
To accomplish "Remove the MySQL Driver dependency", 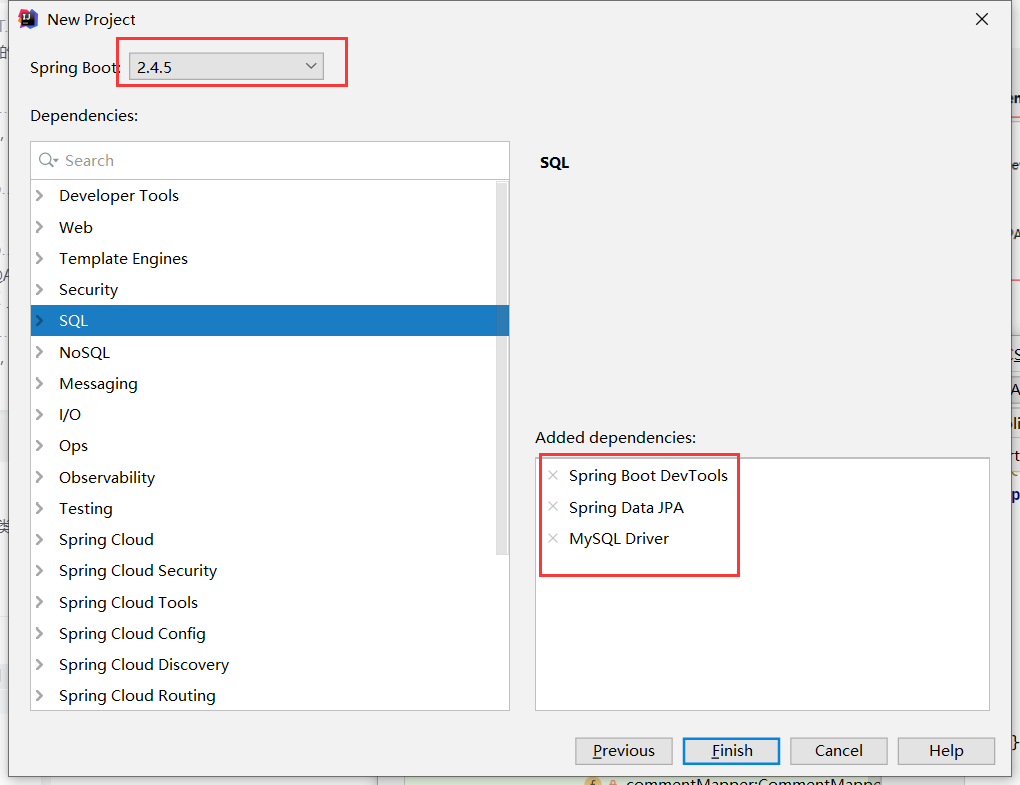I will (553, 538).
